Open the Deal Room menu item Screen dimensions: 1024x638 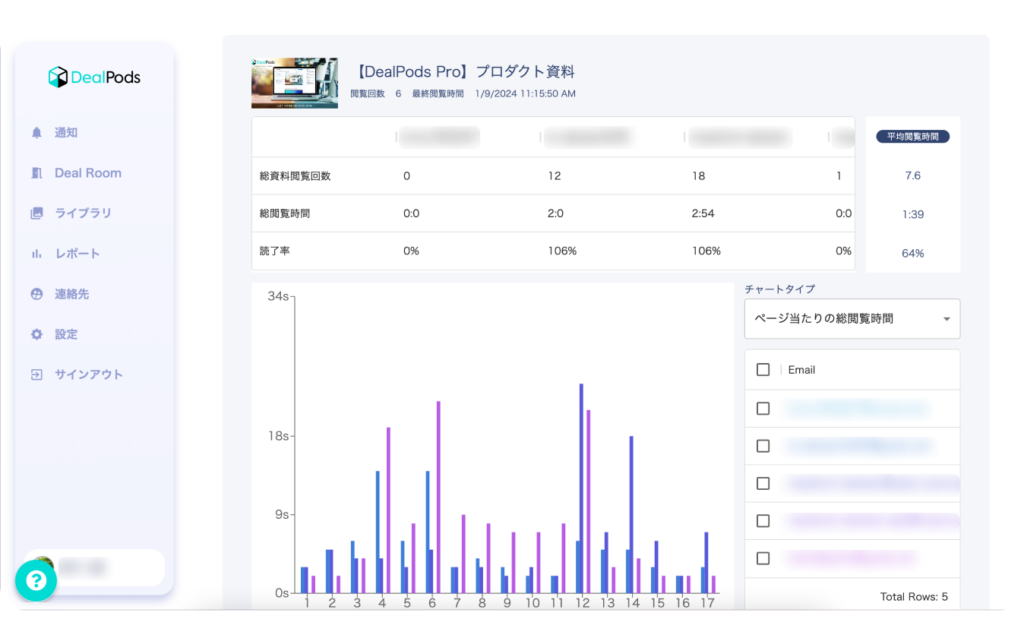[x=88, y=173]
